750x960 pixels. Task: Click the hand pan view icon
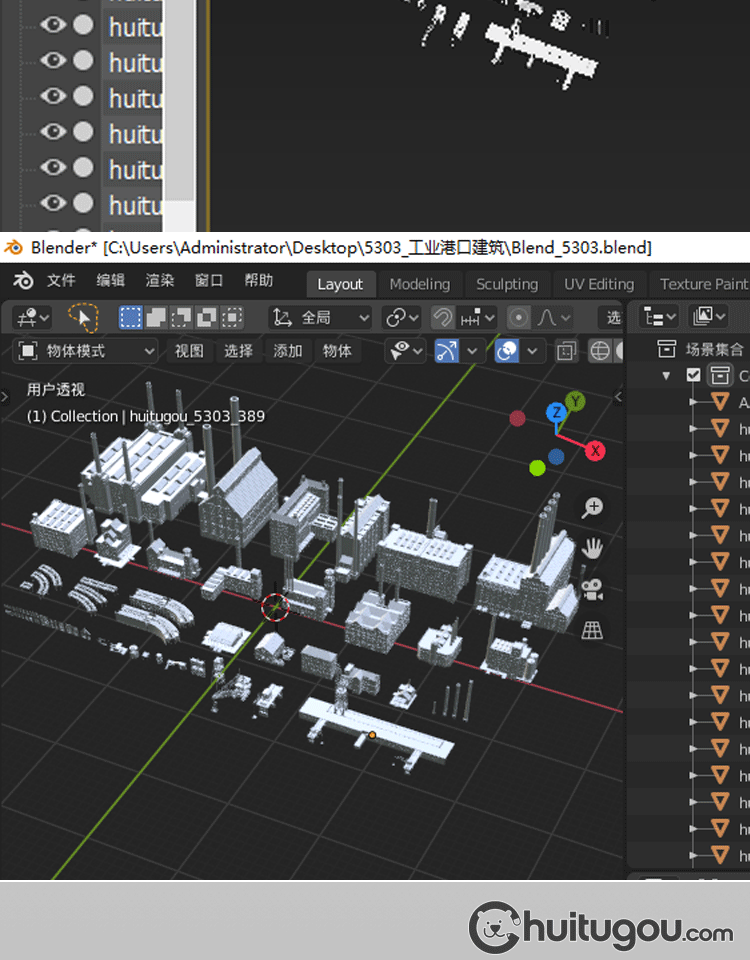593,548
